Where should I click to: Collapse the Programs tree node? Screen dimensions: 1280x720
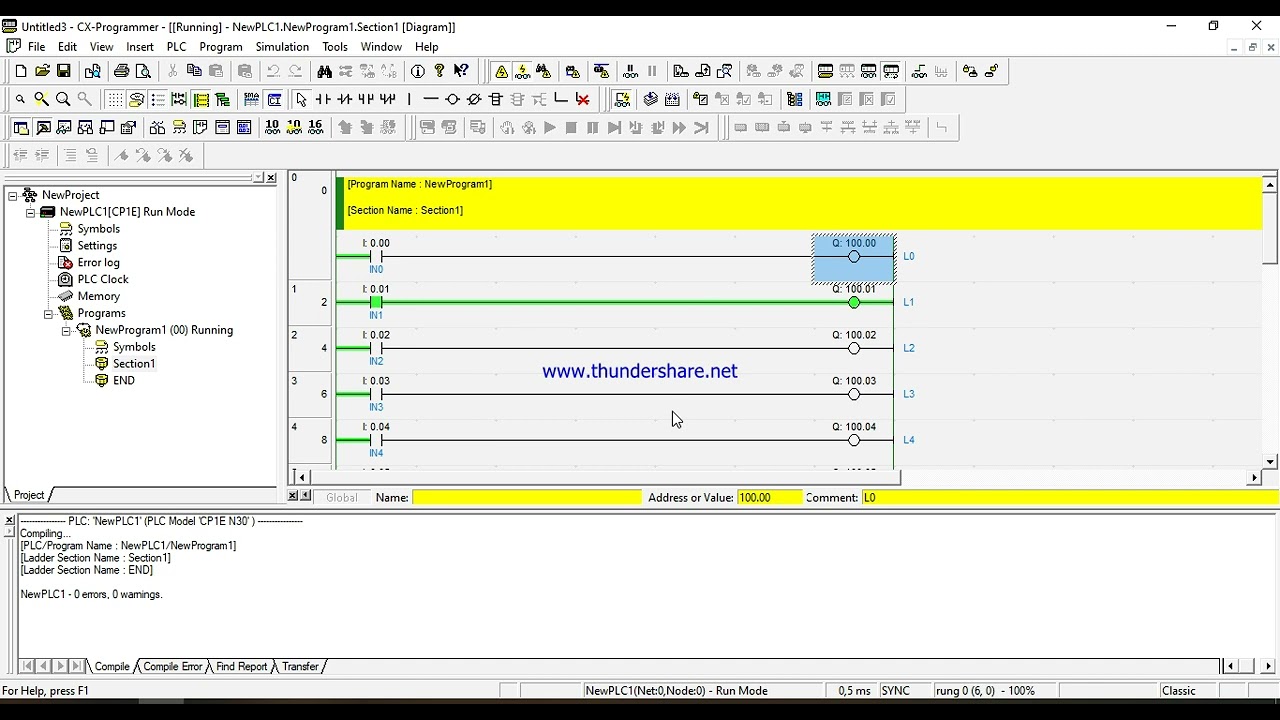(48, 313)
